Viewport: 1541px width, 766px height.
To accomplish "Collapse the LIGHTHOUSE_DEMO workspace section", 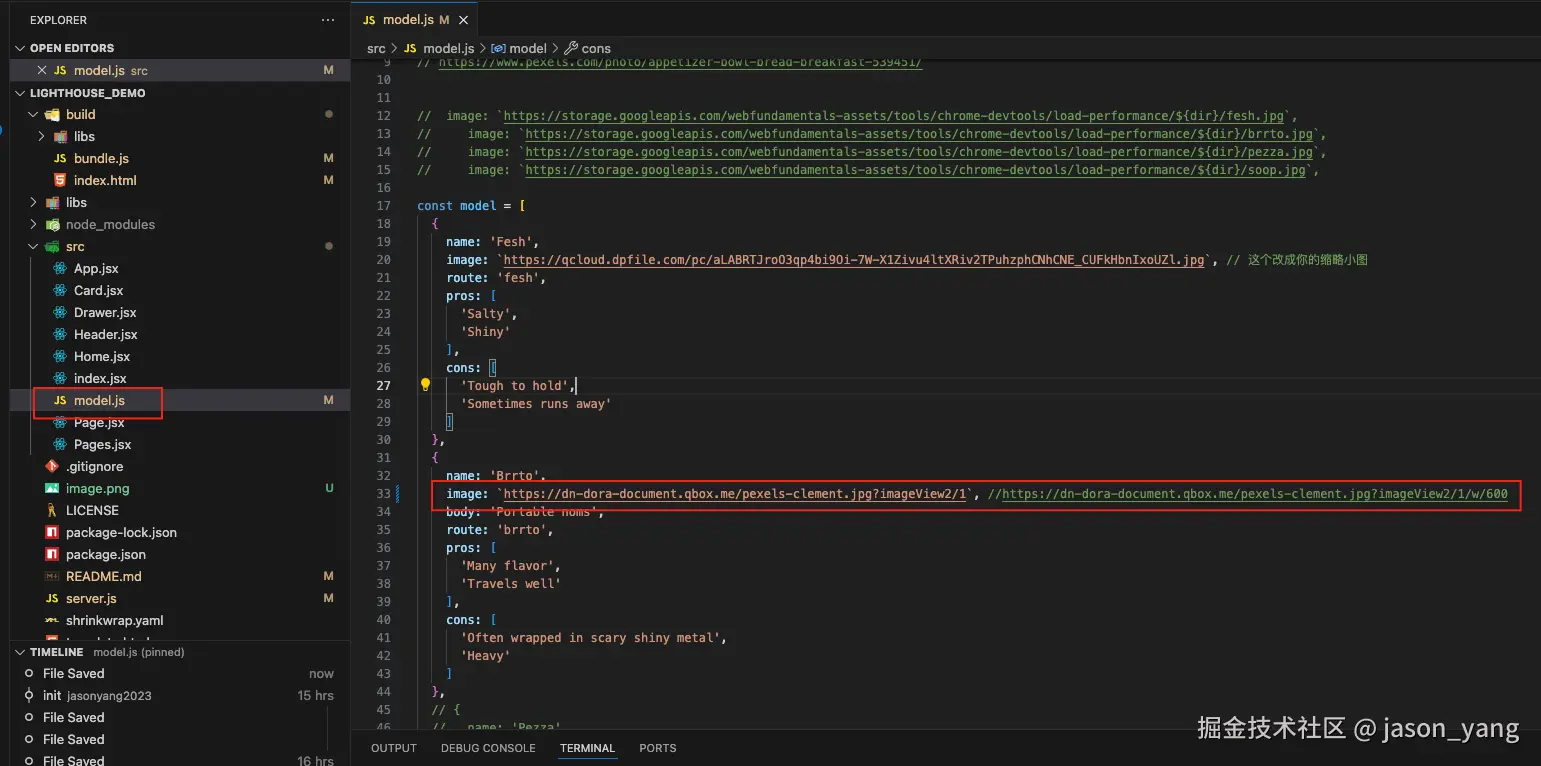I will point(20,92).
